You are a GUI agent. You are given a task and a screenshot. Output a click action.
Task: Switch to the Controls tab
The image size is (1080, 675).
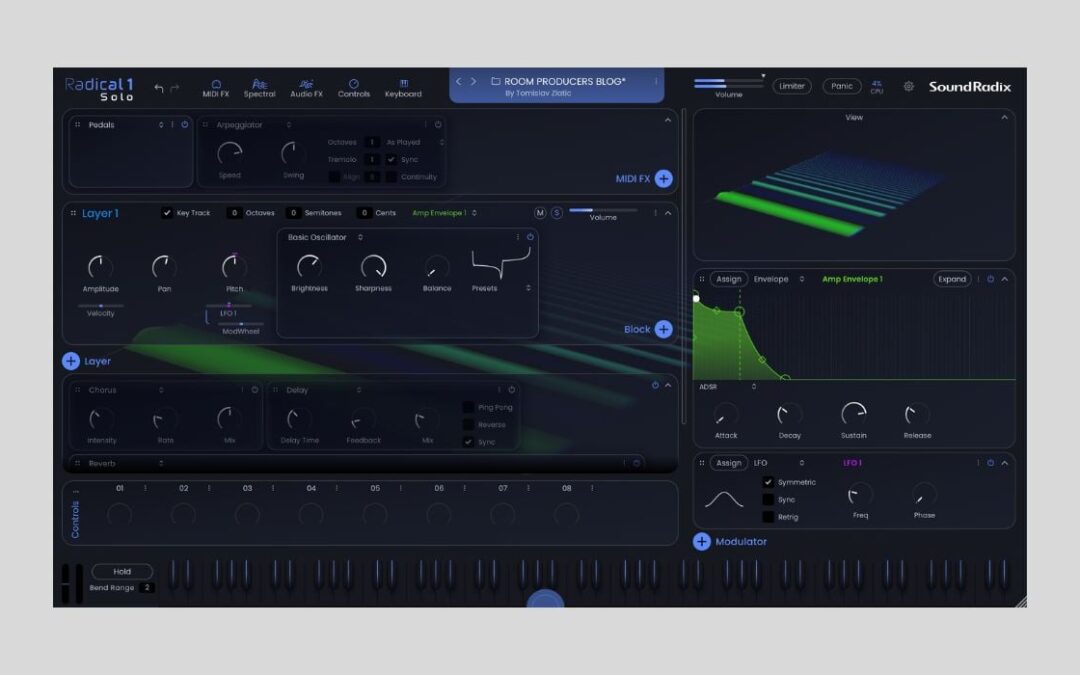(x=353, y=88)
